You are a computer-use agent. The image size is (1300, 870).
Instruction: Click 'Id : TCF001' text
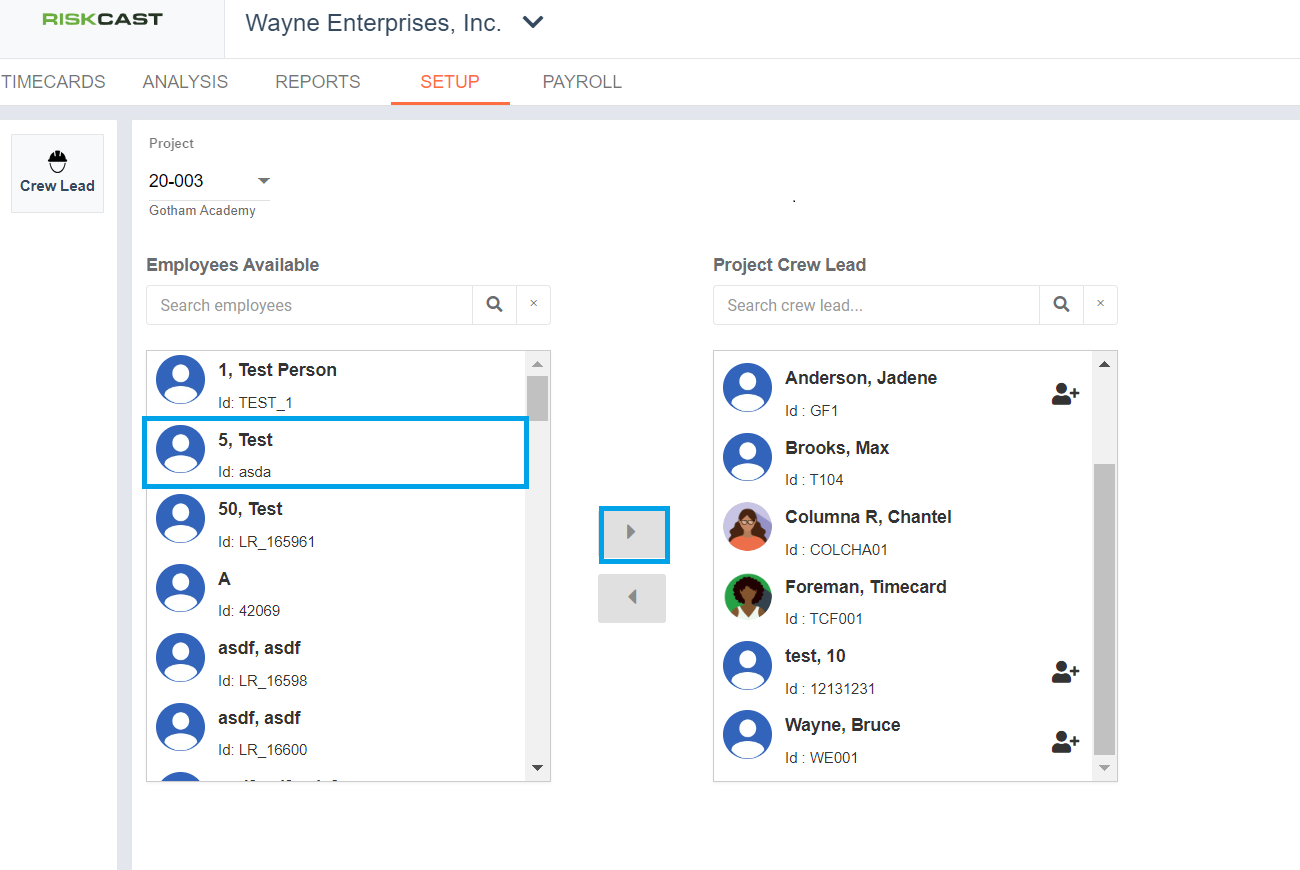coord(824,619)
